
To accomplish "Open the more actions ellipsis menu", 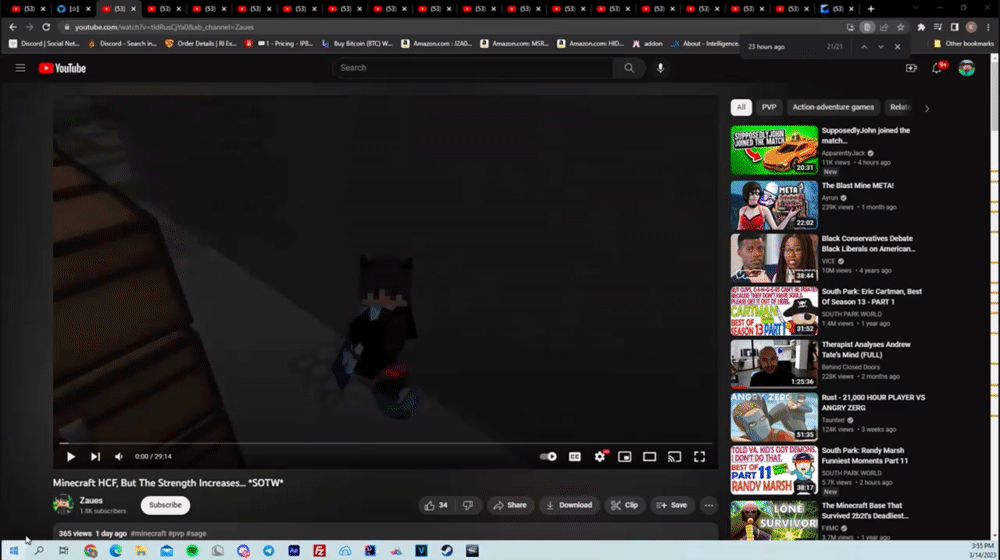I will coord(709,505).
